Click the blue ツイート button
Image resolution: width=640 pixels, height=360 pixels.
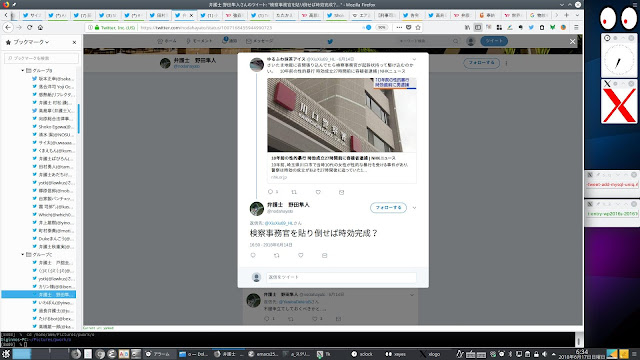494,41
